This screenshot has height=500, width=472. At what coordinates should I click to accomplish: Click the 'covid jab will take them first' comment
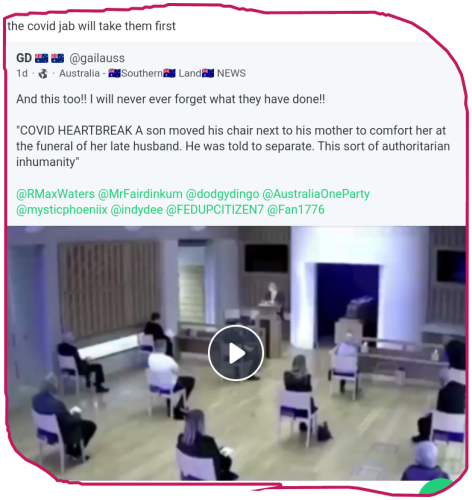click(x=91, y=26)
